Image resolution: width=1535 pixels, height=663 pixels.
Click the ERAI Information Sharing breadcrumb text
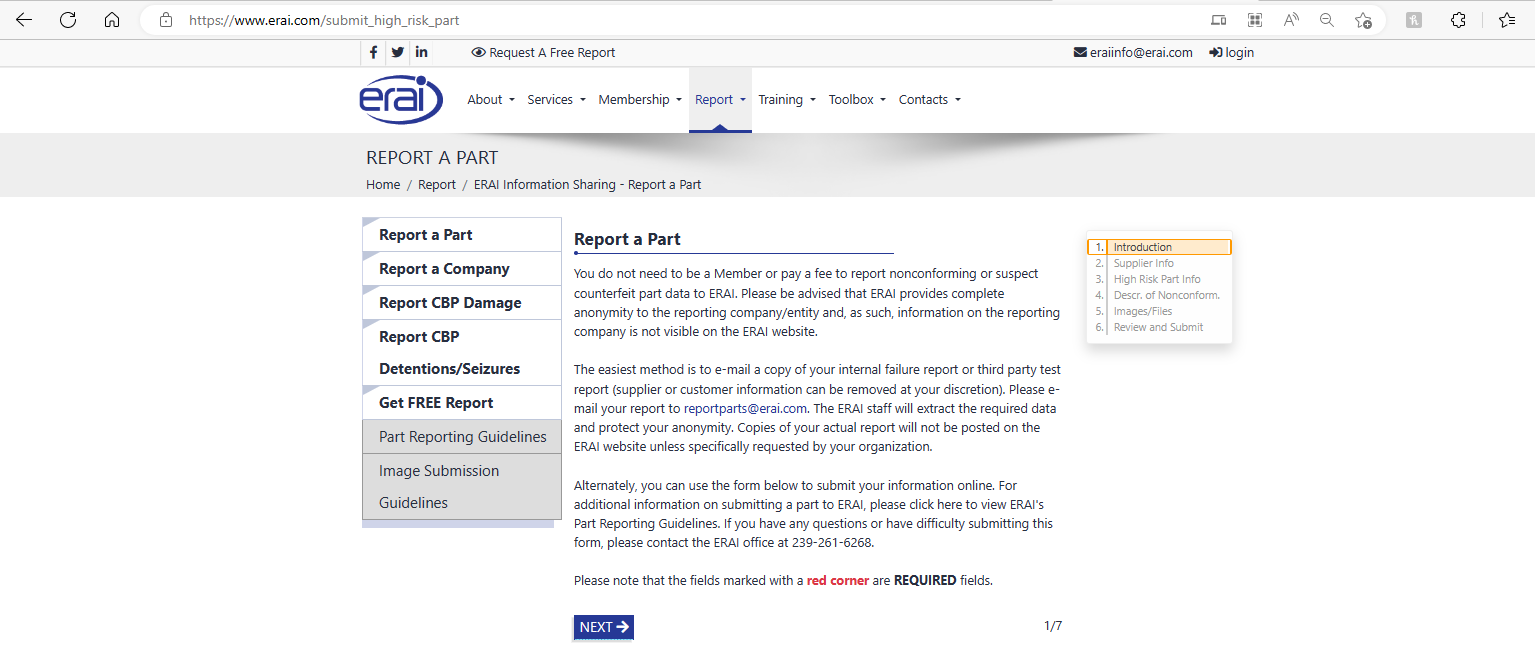click(x=588, y=185)
